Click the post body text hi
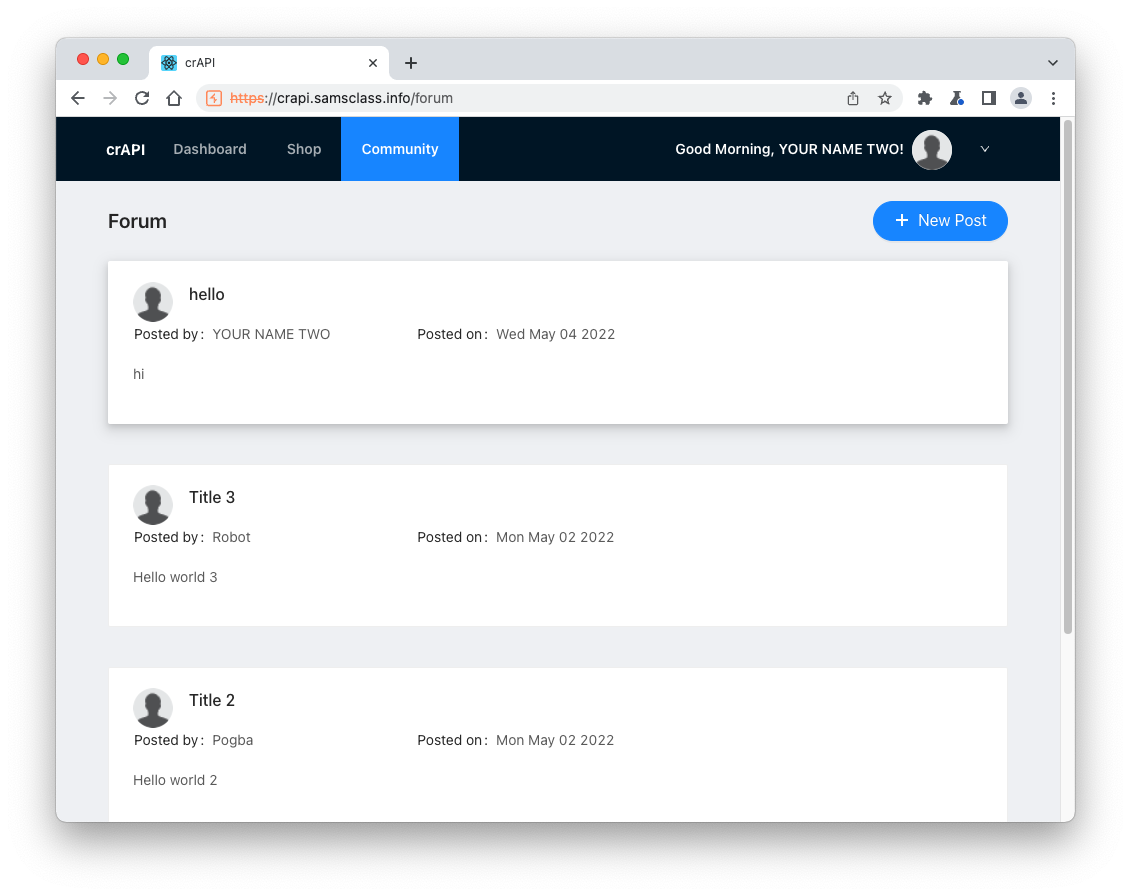This screenshot has width=1131, height=896. coord(138,374)
